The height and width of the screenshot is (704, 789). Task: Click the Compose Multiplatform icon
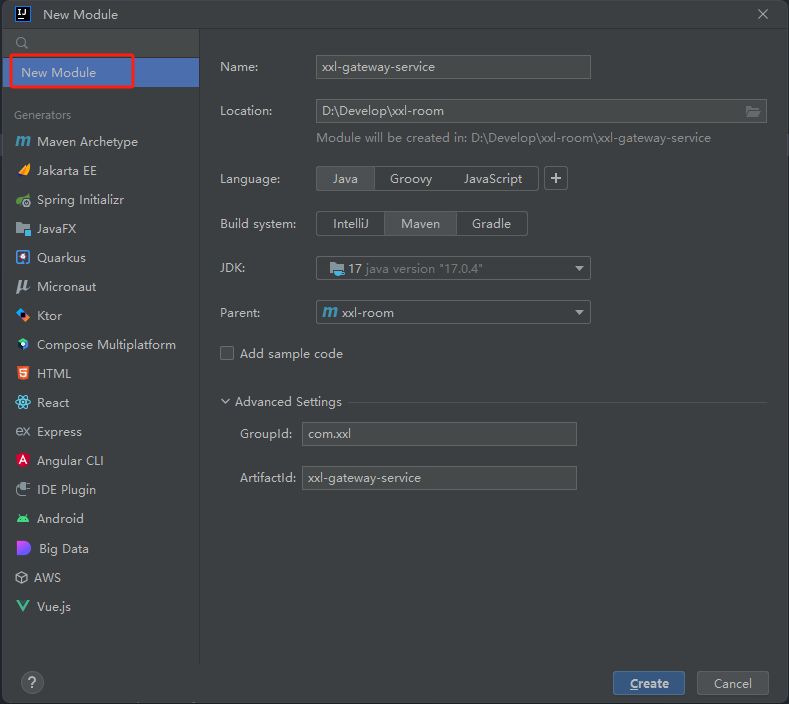tap(23, 345)
